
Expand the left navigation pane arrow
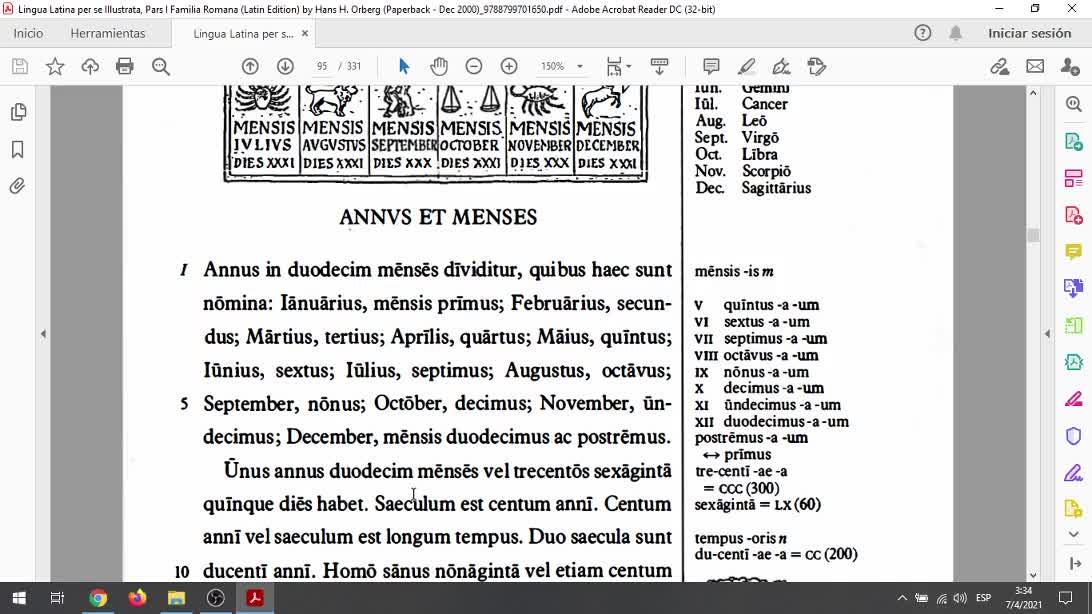pyautogui.click(x=43, y=334)
